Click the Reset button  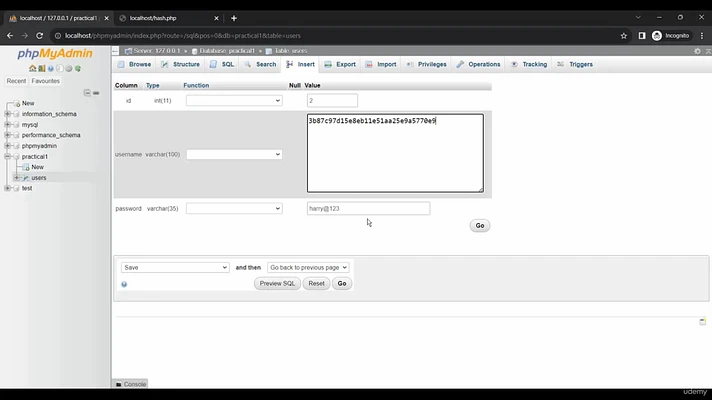click(x=316, y=284)
